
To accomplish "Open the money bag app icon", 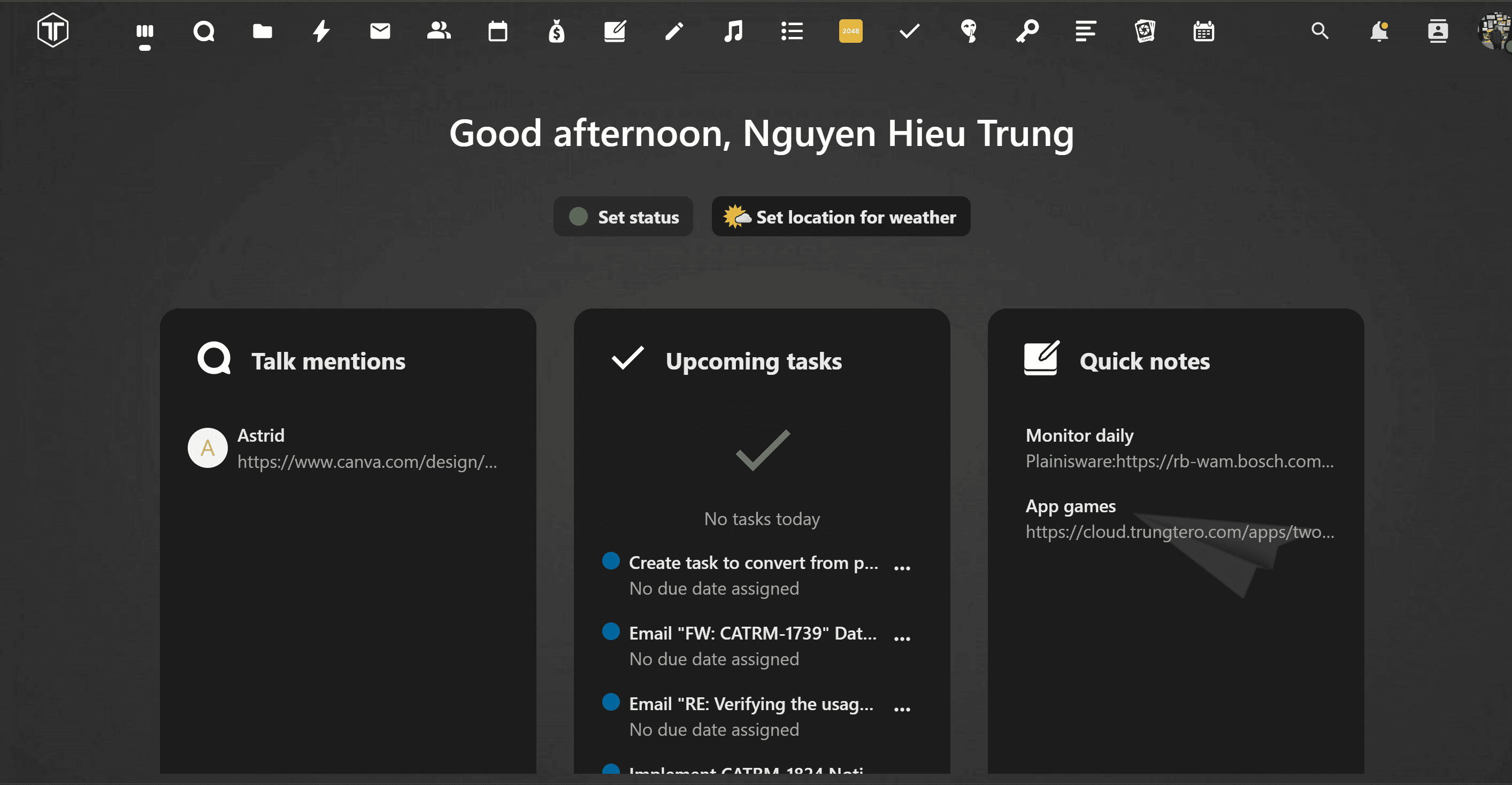I will 556,31.
